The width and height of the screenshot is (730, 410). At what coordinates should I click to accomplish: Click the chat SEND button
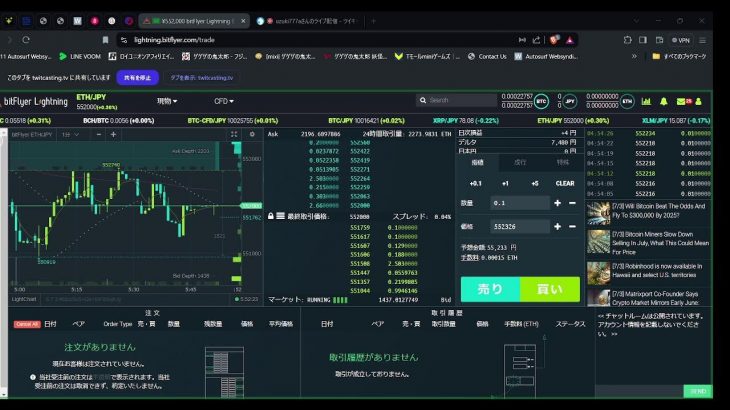[x=698, y=391]
